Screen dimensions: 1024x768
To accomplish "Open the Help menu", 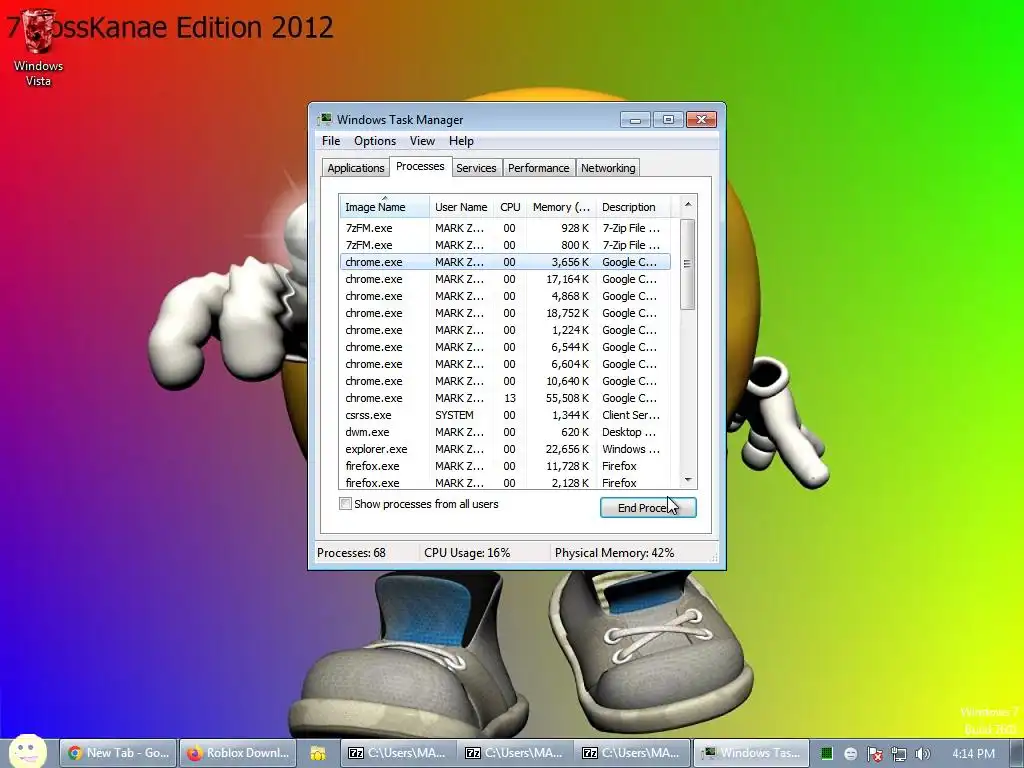I will tap(461, 140).
